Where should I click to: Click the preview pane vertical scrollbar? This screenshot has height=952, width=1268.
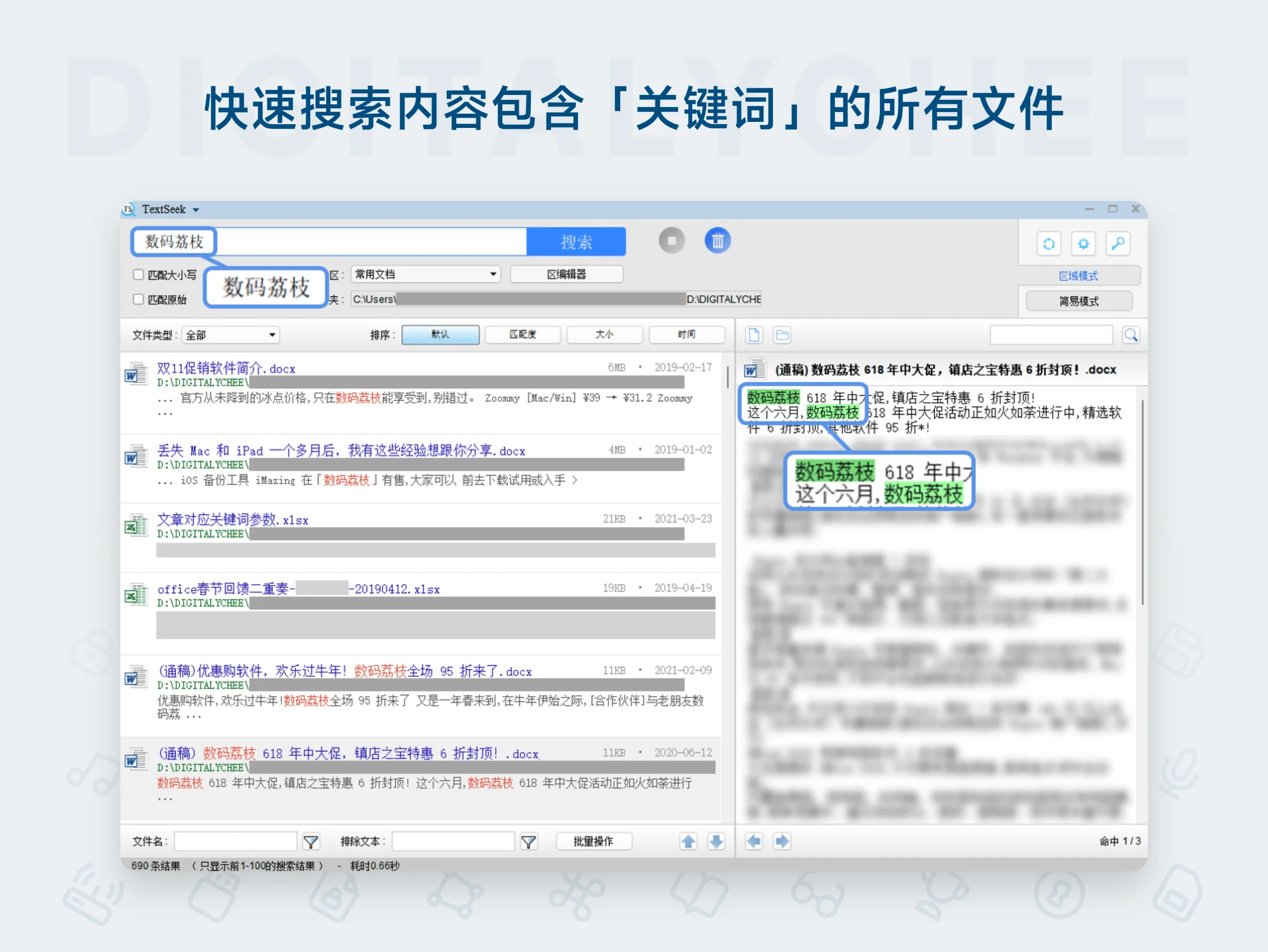click(x=1142, y=502)
